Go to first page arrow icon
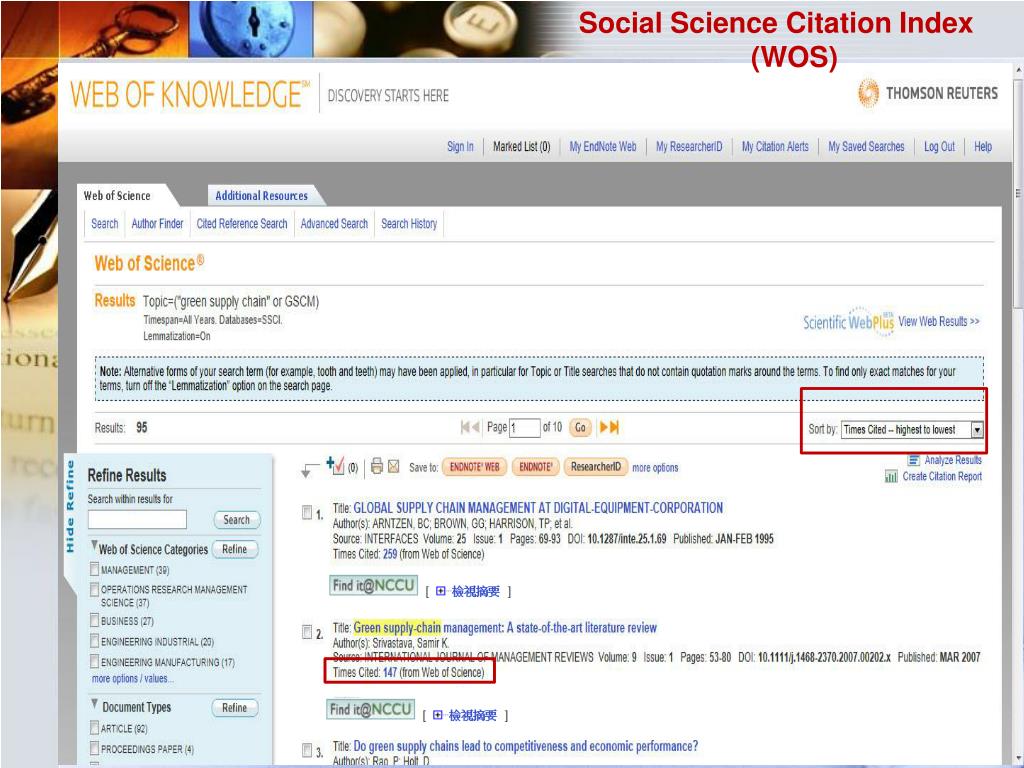1024x768 pixels. [464, 427]
